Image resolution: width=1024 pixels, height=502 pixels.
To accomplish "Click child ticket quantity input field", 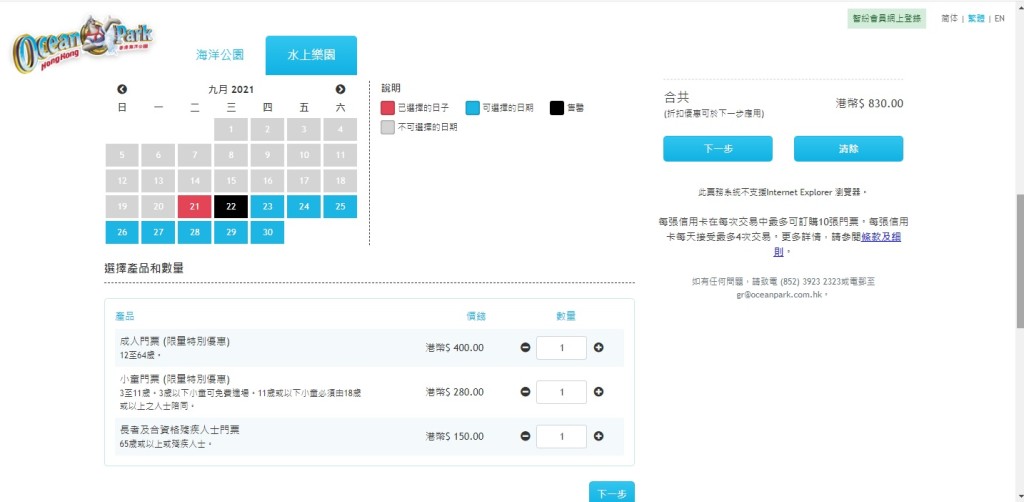I will tap(562, 392).
